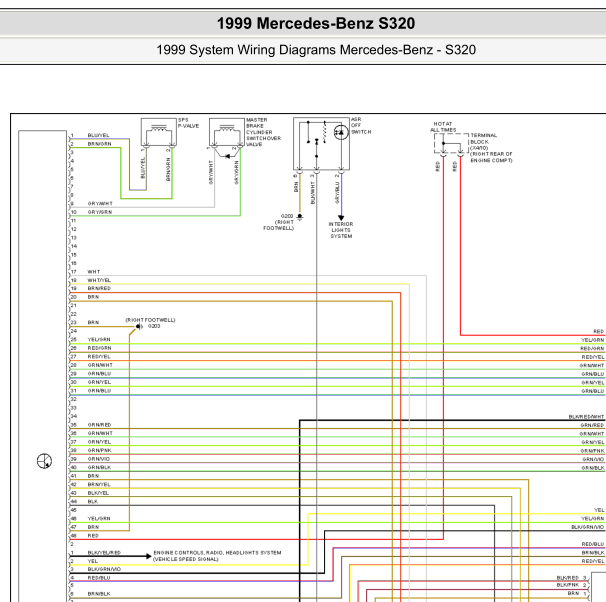This screenshot has height=602, width=606.
Task: Click the 'INTERIOR LIGHTS SYSTEM' label
Action: click(341, 230)
